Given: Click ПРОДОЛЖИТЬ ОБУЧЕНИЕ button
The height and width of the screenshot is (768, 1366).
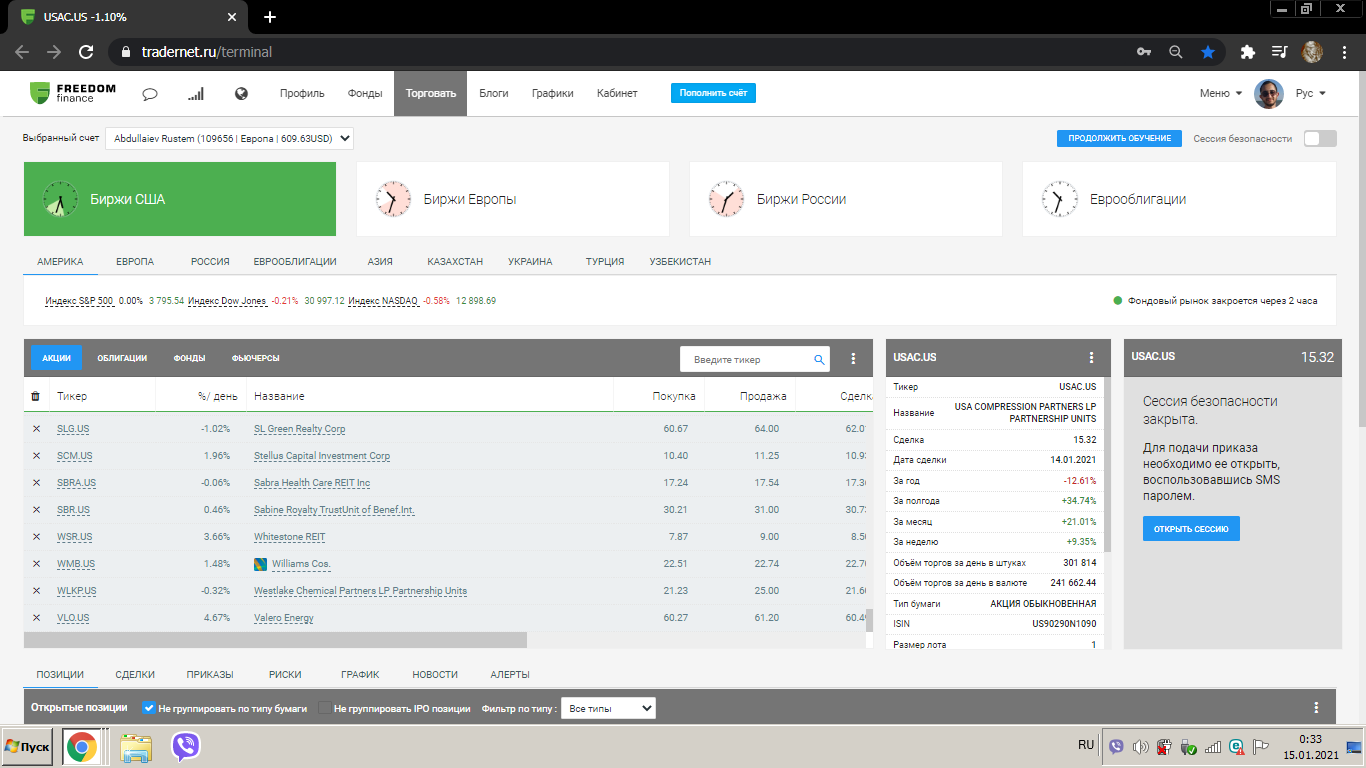Looking at the screenshot, I should point(1119,138).
